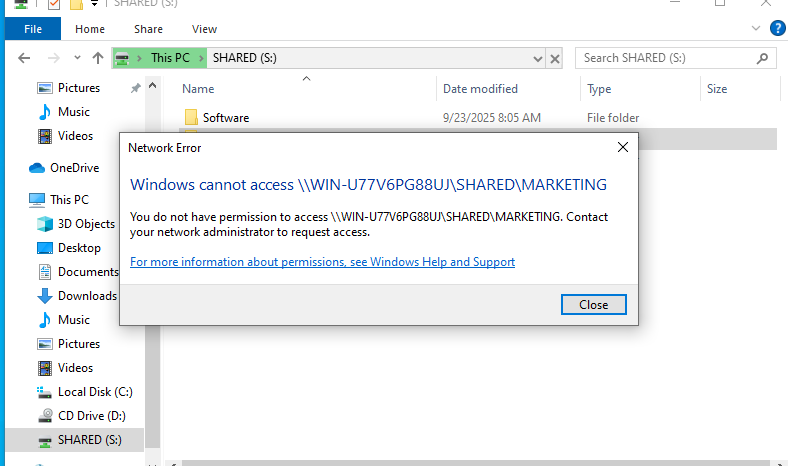
Task: Switch to the View ribbon tab
Action: 204,30
